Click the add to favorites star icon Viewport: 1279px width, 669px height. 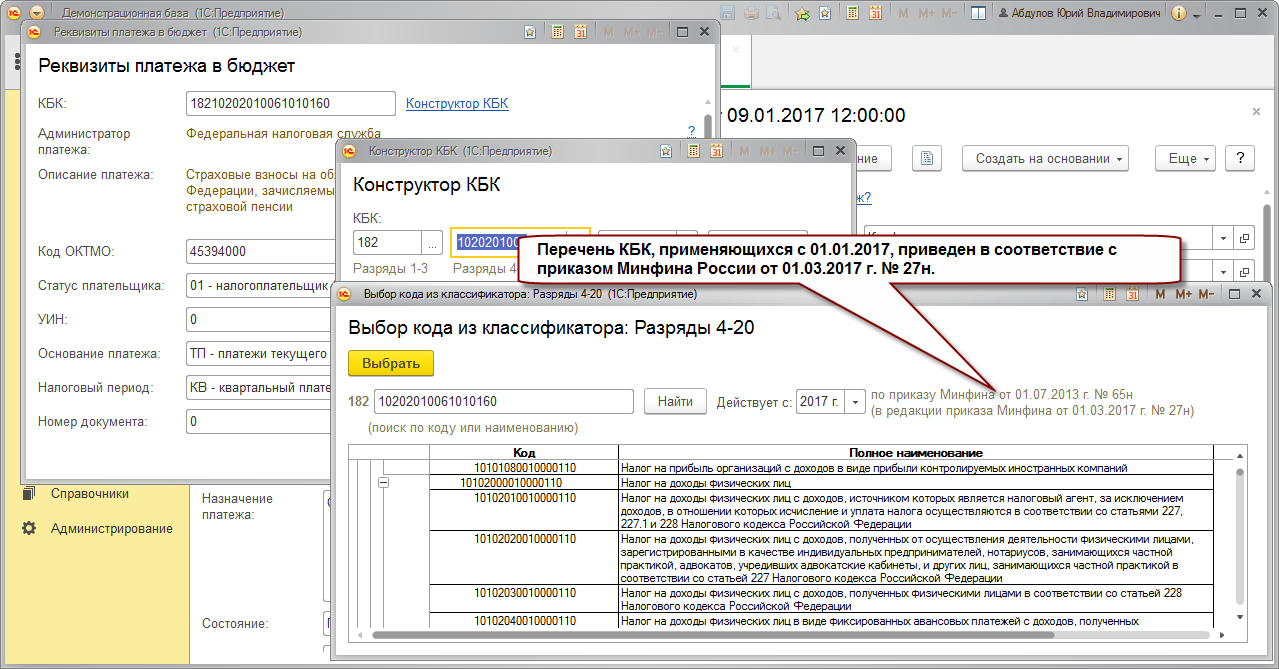[801, 13]
